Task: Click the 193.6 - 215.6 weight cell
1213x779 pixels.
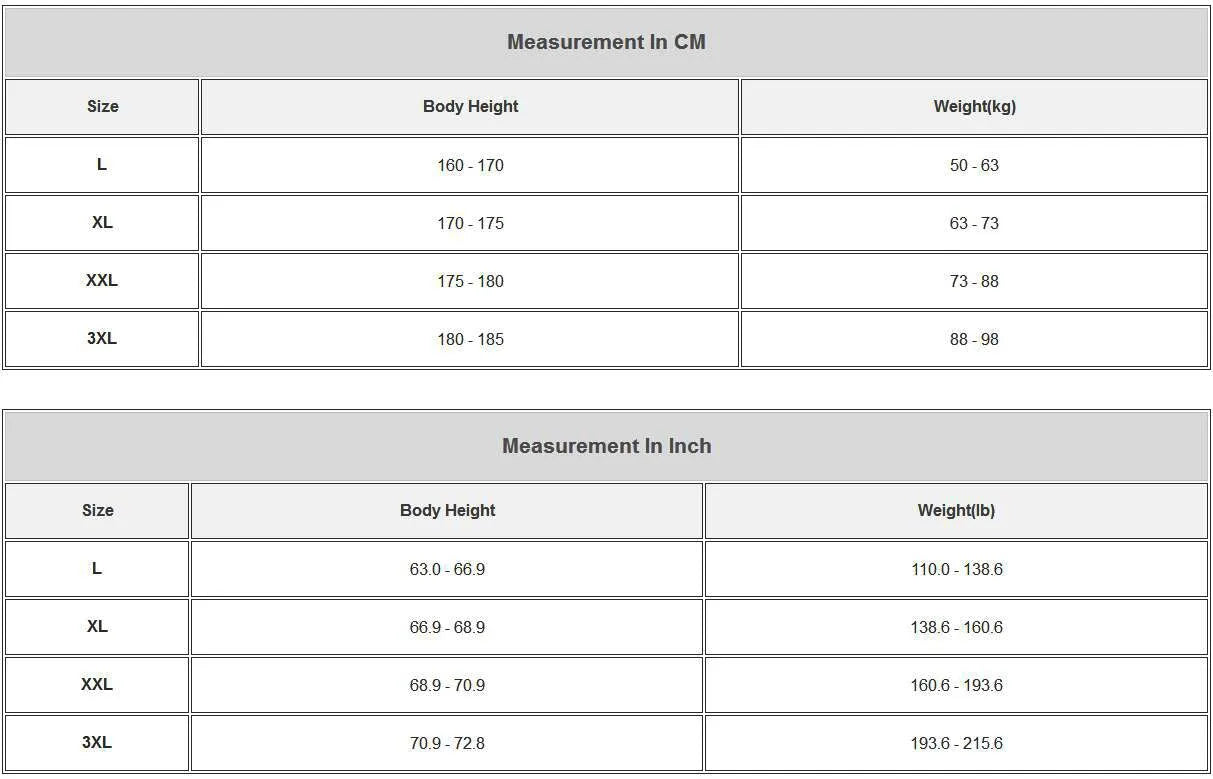Action: click(956, 743)
